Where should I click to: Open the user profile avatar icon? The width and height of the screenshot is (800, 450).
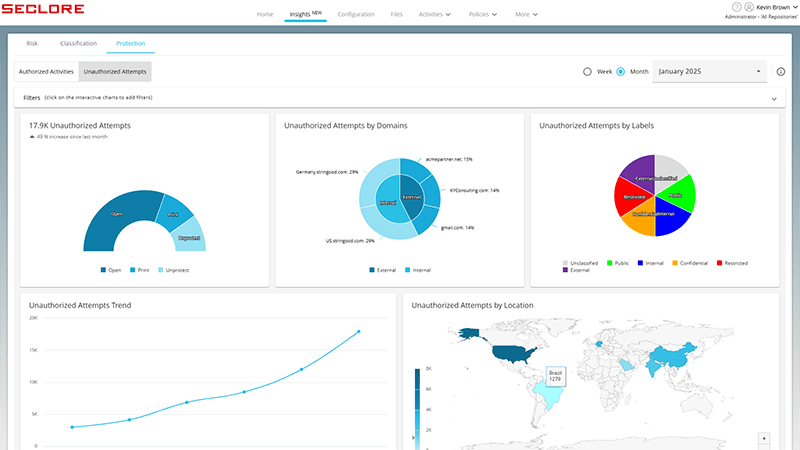pyautogui.click(x=749, y=7)
